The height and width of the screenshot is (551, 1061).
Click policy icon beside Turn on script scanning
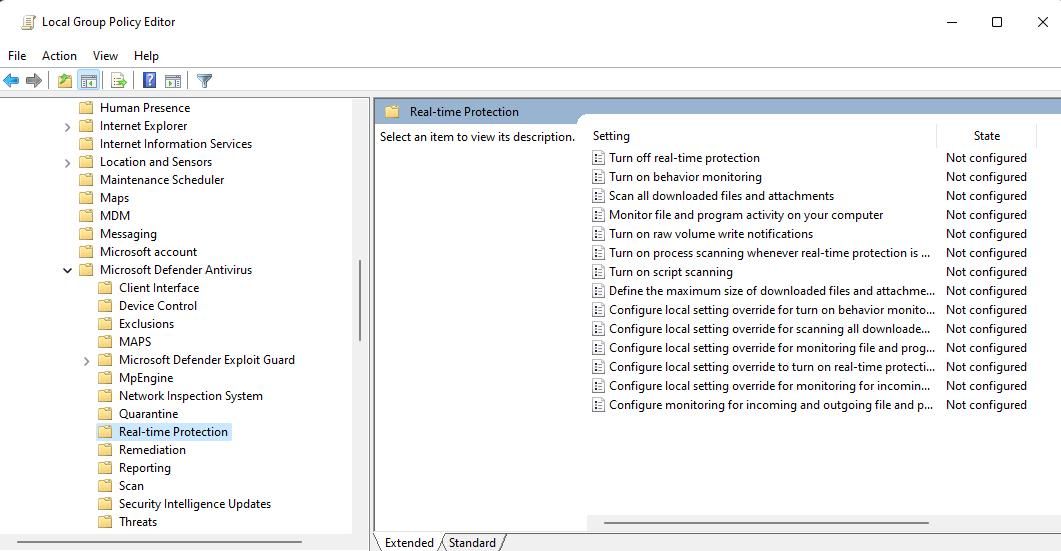(598, 272)
